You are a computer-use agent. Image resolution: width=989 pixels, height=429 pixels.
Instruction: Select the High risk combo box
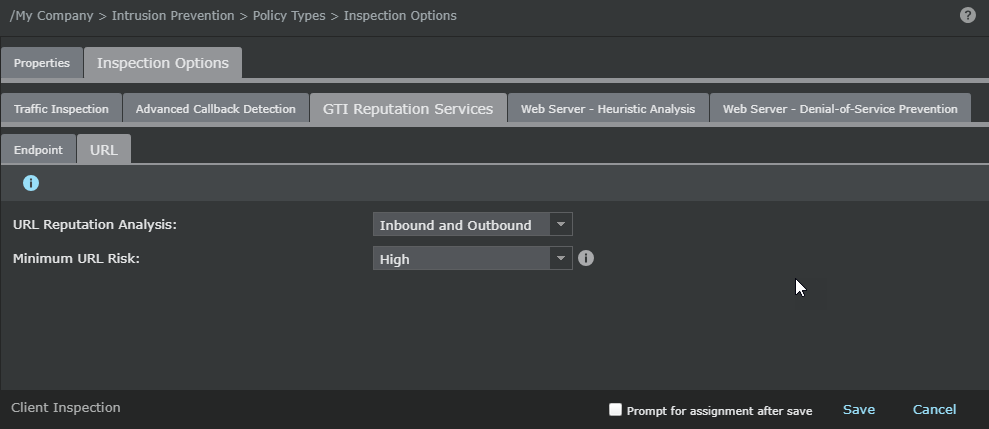point(472,258)
